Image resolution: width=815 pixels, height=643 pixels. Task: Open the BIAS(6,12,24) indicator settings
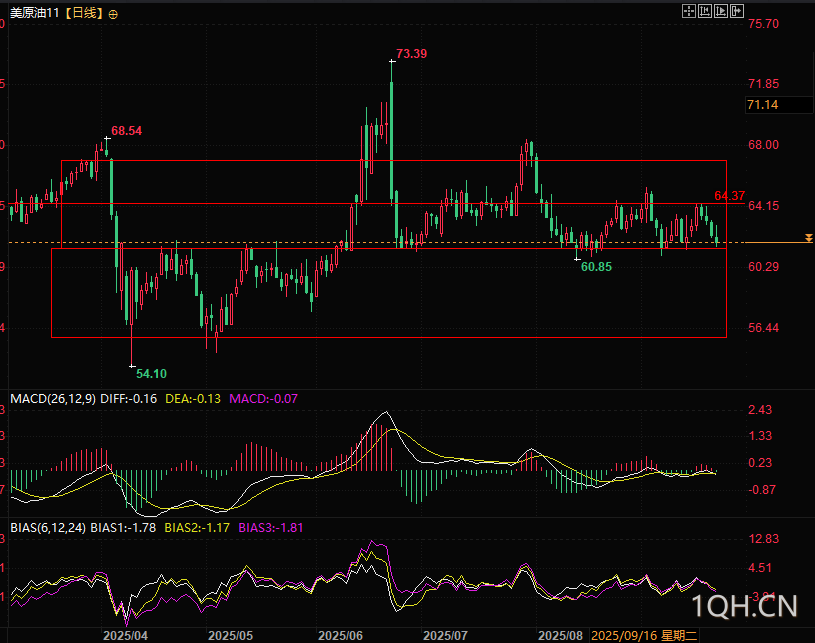click(46, 526)
